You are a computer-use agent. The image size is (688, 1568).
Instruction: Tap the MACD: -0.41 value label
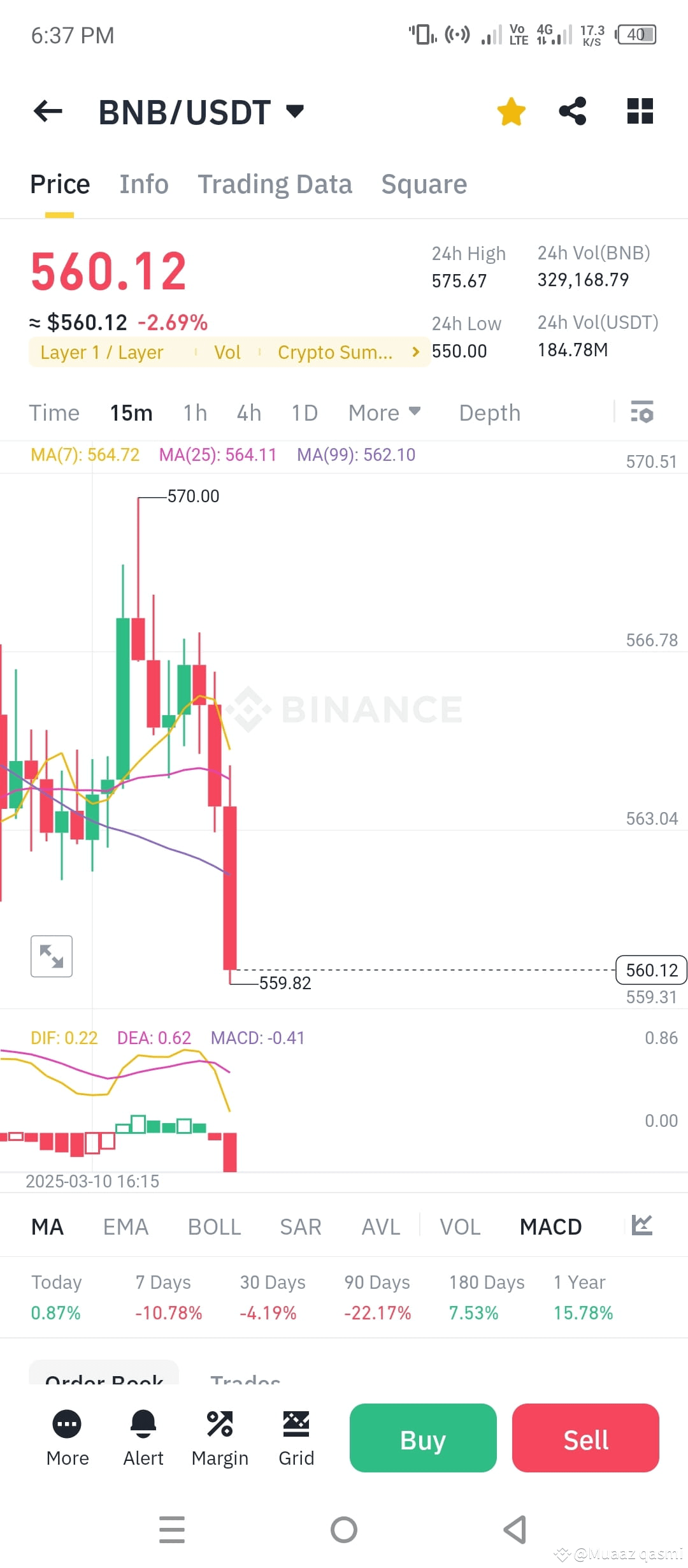tap(258, 1038)
